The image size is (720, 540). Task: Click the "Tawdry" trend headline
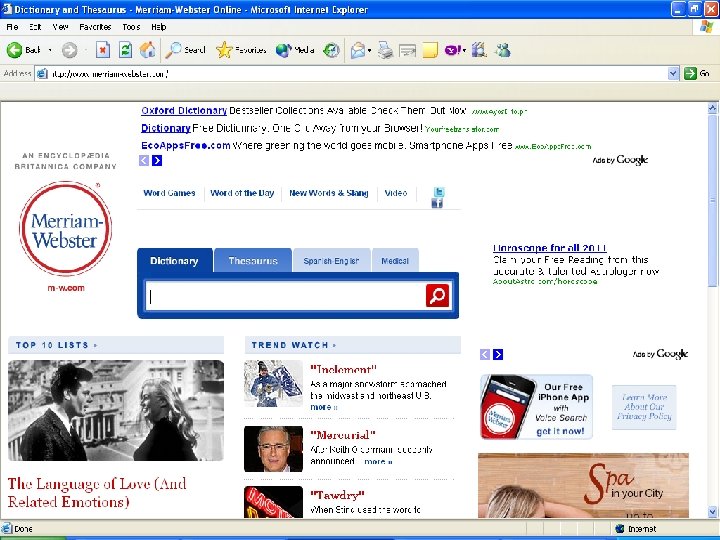(337, 495)
